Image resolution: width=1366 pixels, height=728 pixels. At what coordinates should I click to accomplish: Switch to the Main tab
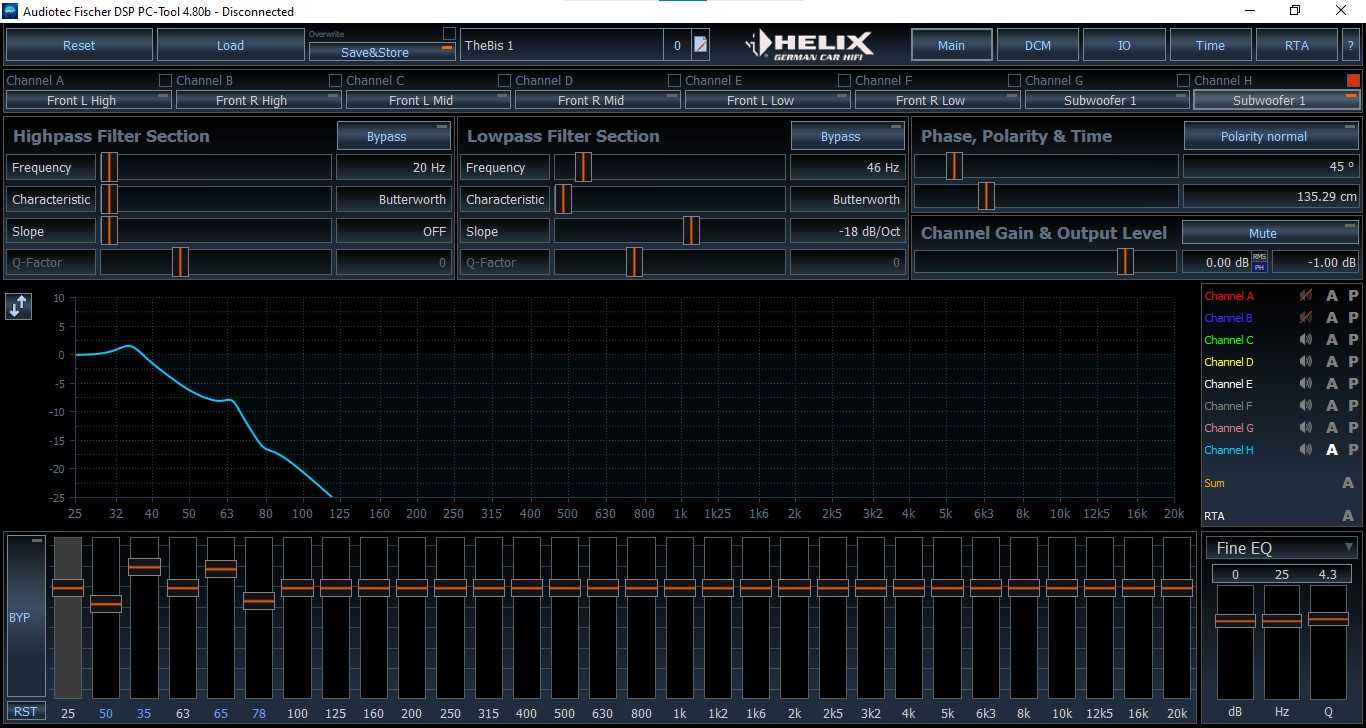(x=952, y=45)
